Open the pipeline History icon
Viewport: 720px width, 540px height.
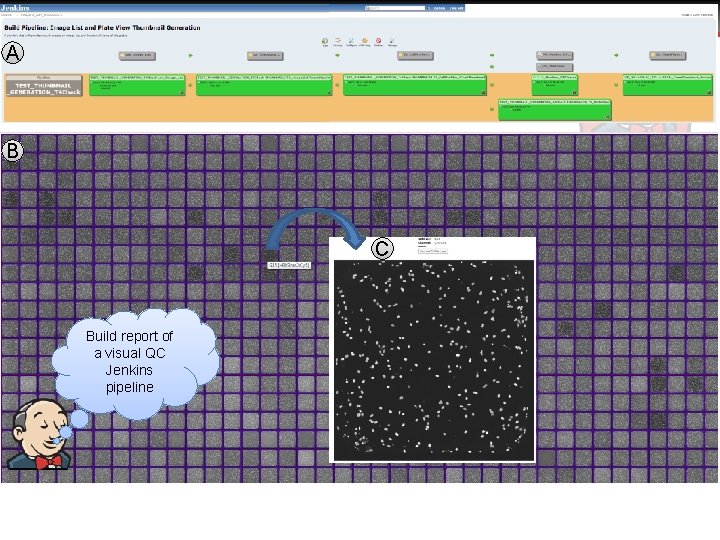[x=338, y=41]
